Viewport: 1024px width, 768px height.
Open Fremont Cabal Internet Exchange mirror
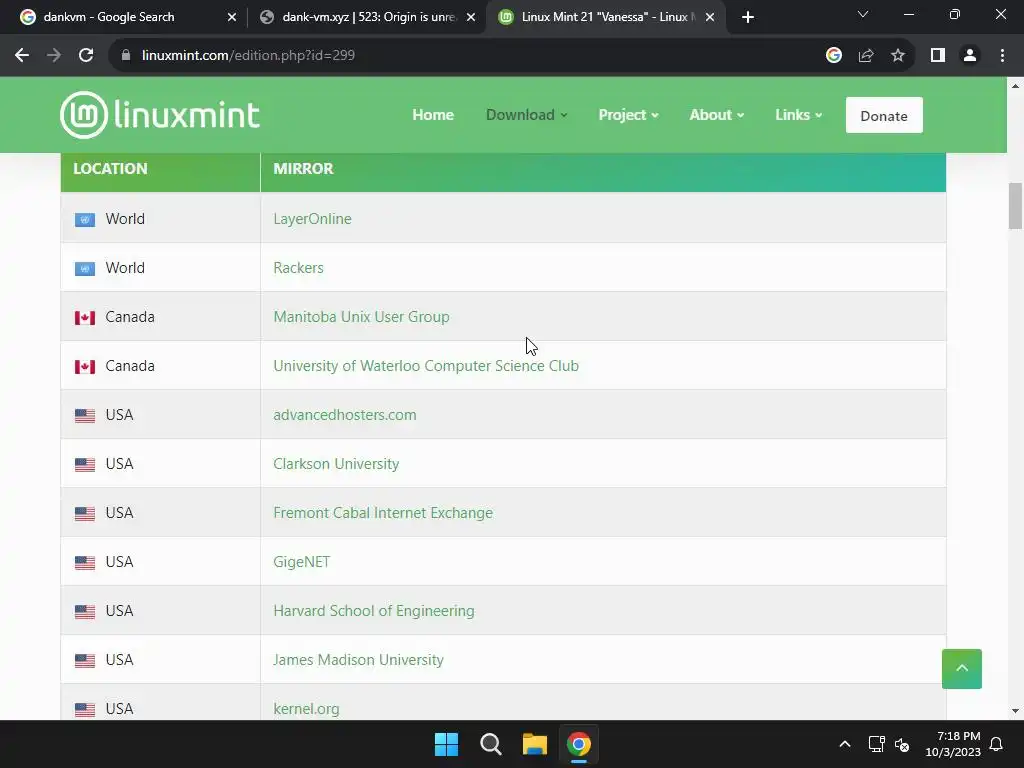coord(383,513)
